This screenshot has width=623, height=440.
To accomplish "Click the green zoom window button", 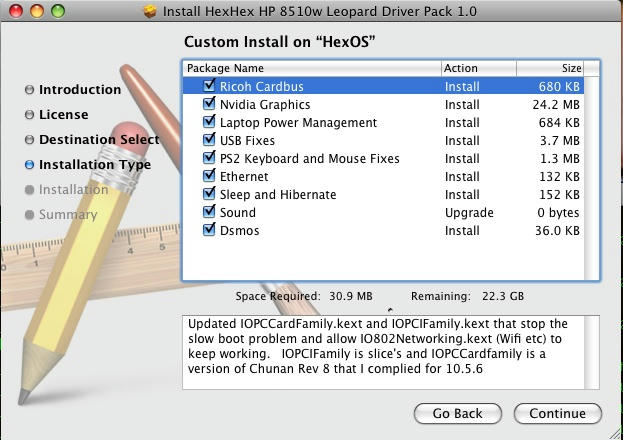I will click(58, 11).
